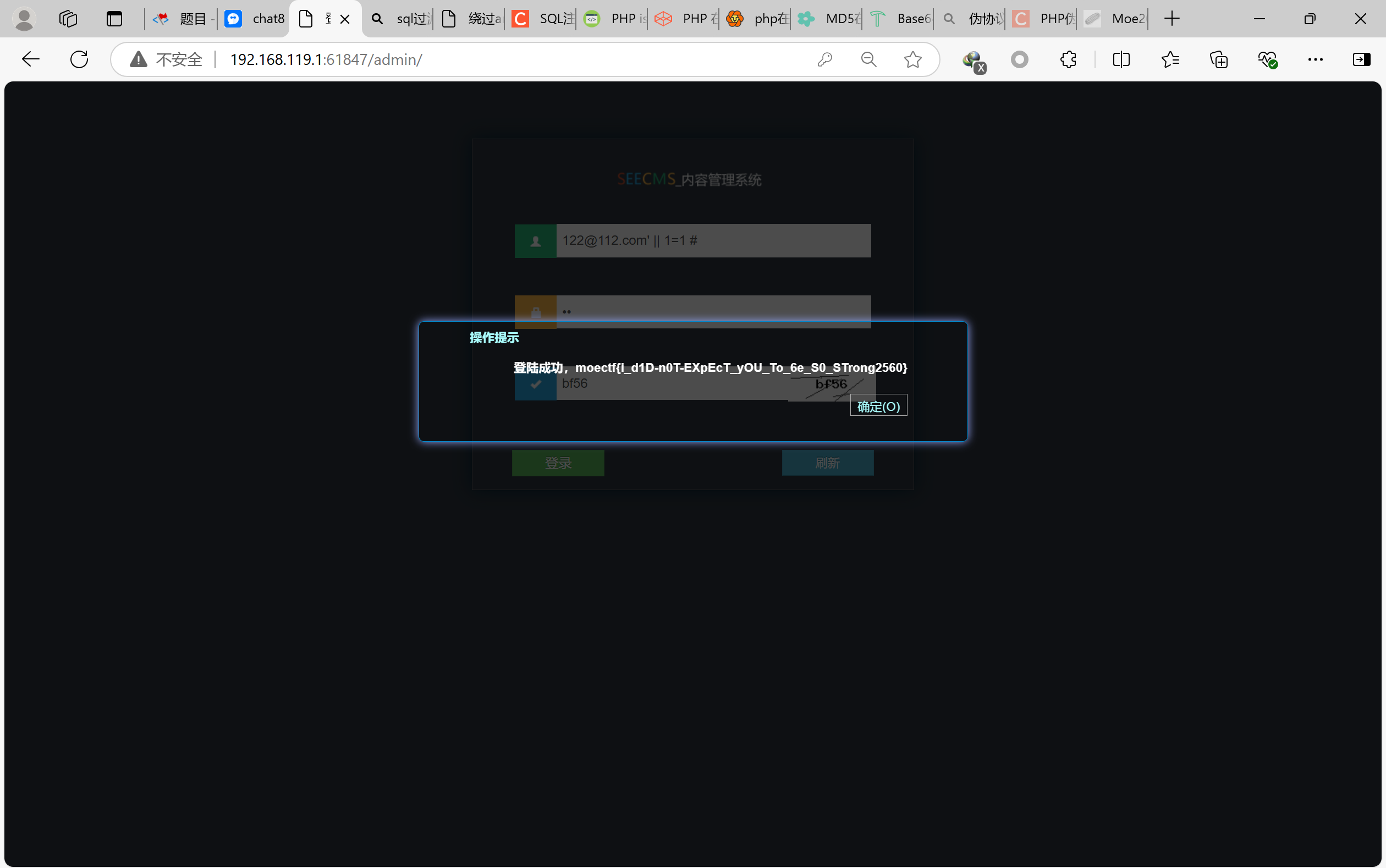This screenshot has width=1386, height=868.
Task: Click the SEECMS_内容管理系统 heading
Action: point(689,180)
